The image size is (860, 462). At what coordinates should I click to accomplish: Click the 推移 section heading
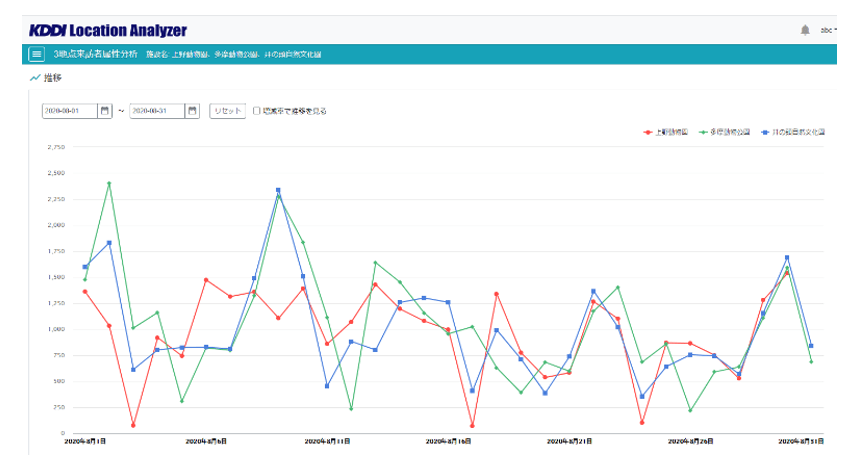tap(53, 77)
